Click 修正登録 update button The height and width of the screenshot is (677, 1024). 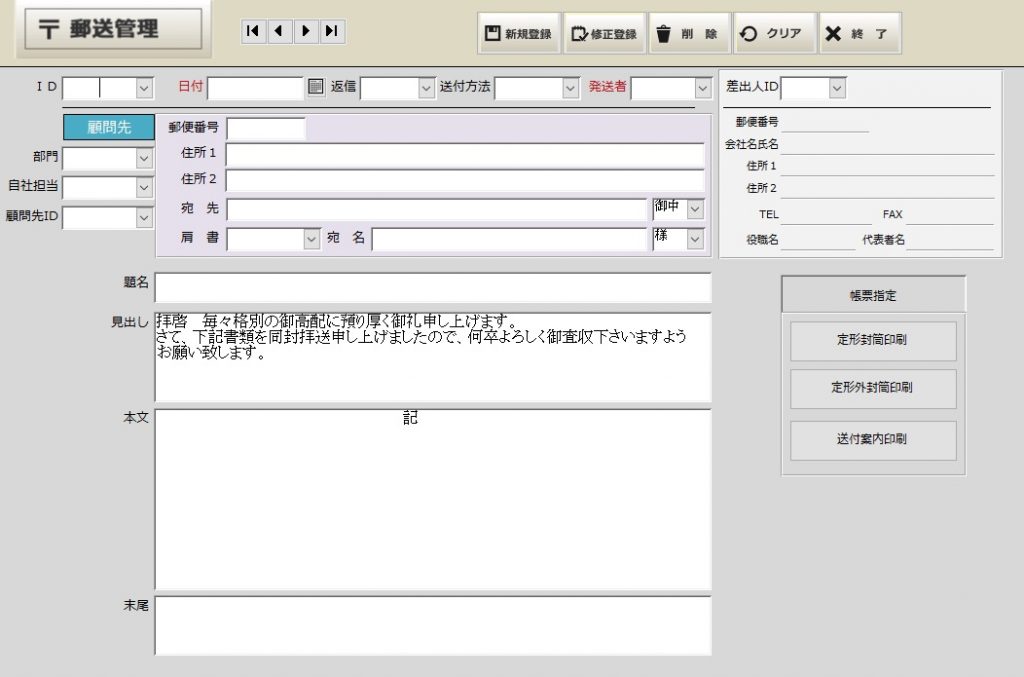pyautogui.click(x=603, y=34)
